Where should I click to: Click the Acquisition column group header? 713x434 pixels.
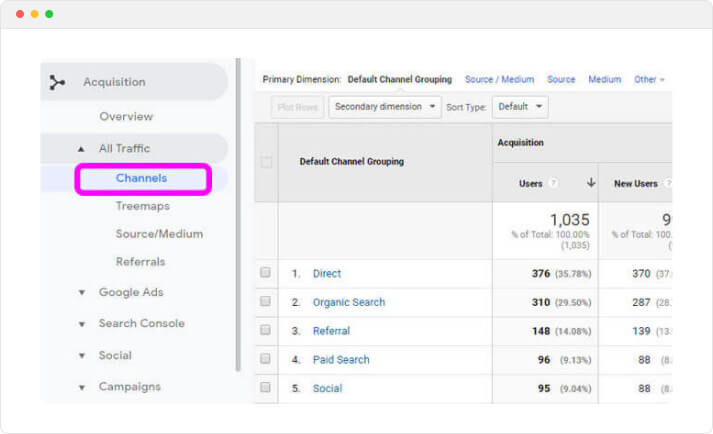tap(521, 142)
